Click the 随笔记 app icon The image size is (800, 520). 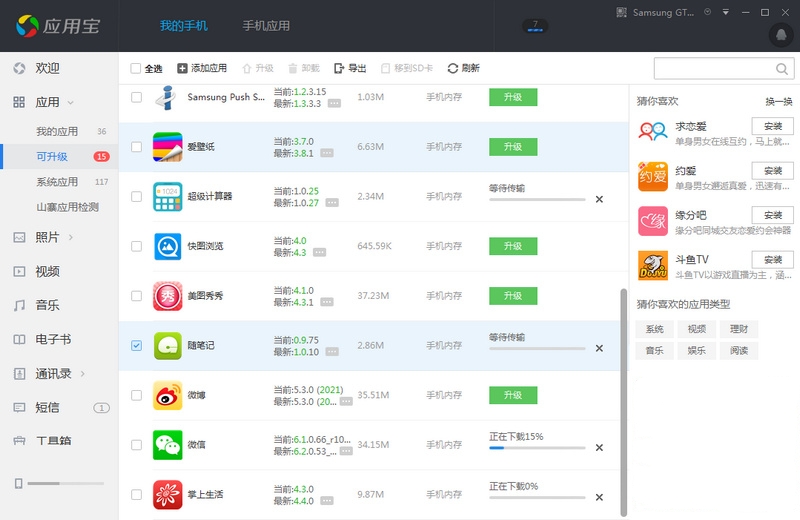tap(167, 345)
